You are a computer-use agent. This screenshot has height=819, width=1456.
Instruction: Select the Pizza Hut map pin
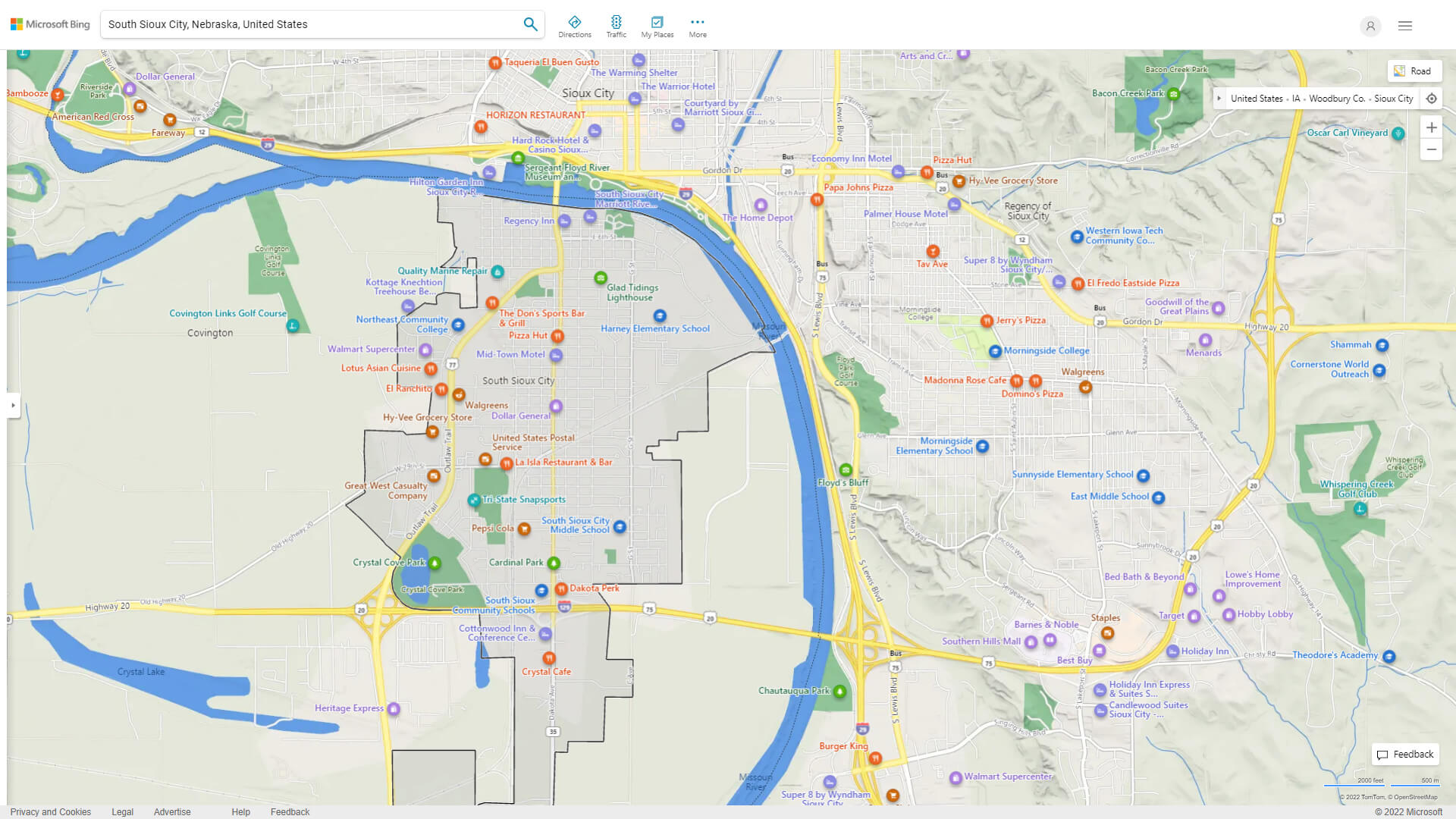(558, 336)
